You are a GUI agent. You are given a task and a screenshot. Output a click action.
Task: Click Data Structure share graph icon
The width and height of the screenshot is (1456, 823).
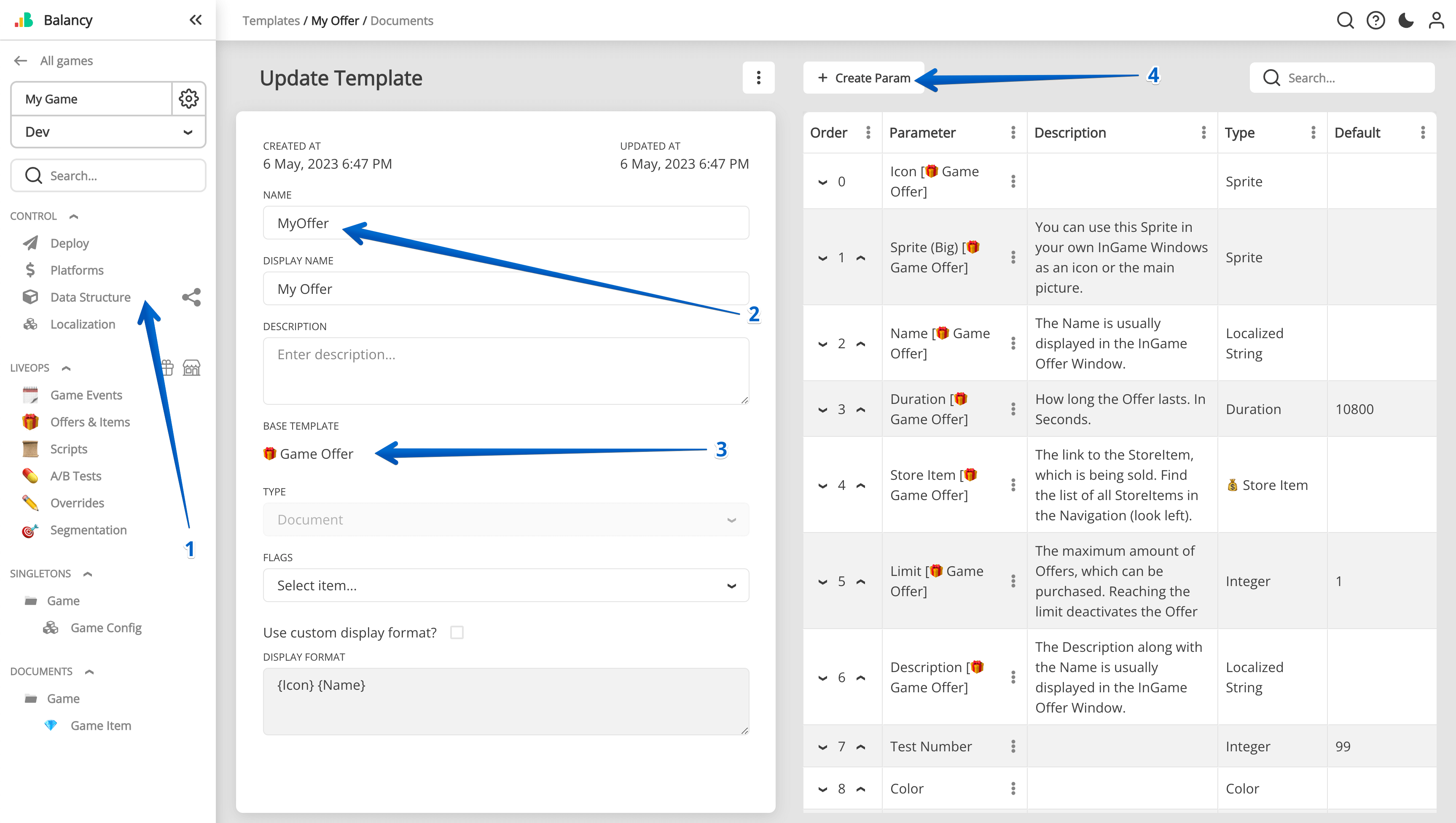click(x=191, y=297)
